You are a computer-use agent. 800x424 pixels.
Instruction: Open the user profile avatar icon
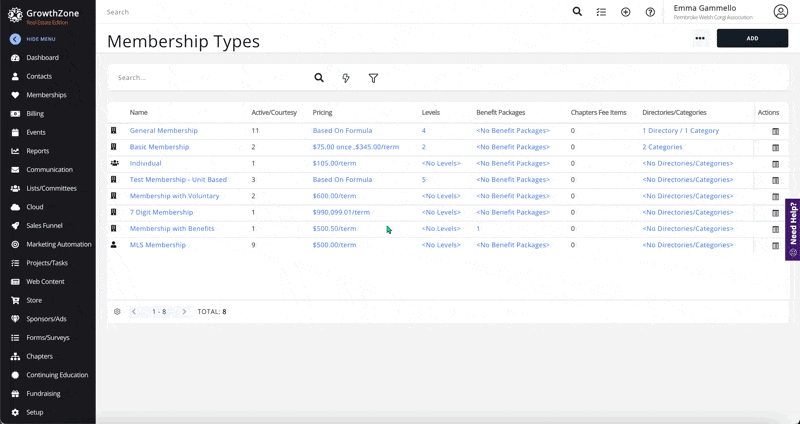coord(780,12)
